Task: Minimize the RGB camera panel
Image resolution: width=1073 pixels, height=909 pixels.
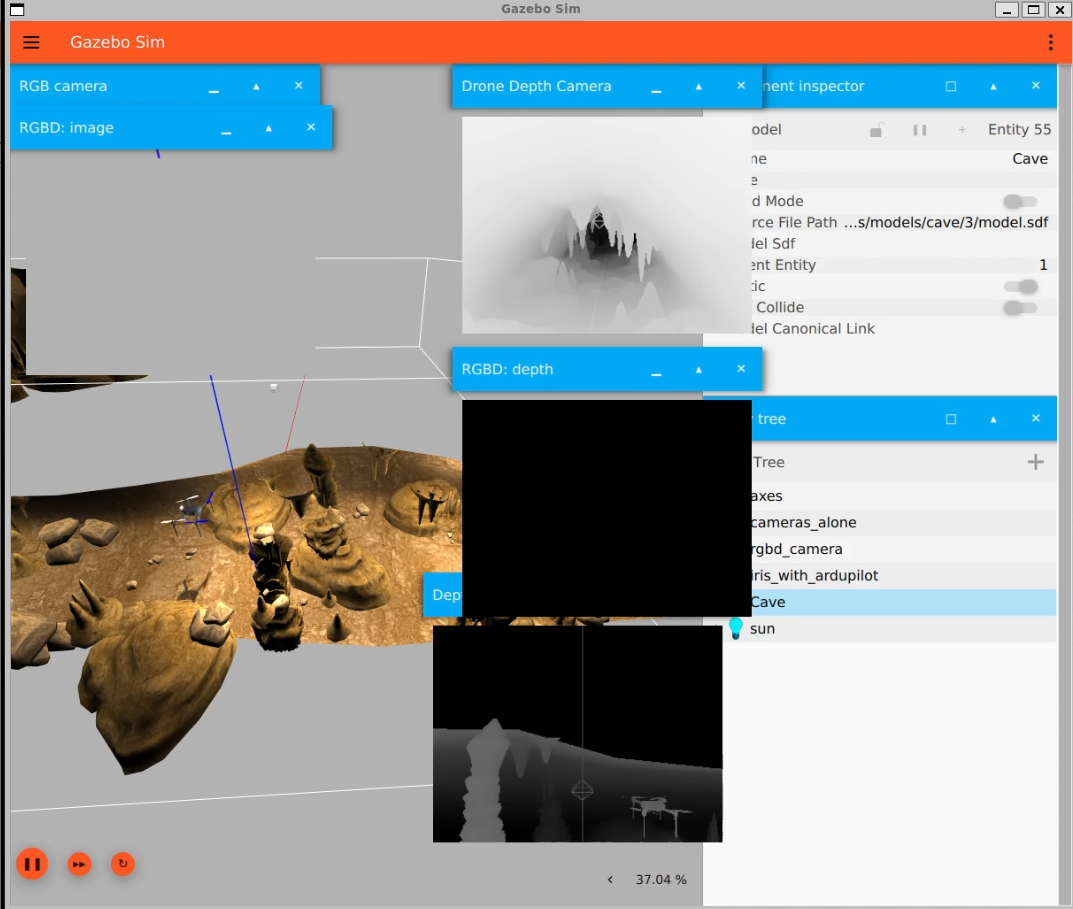Action: pyautogui.click(x=214, y=89)
